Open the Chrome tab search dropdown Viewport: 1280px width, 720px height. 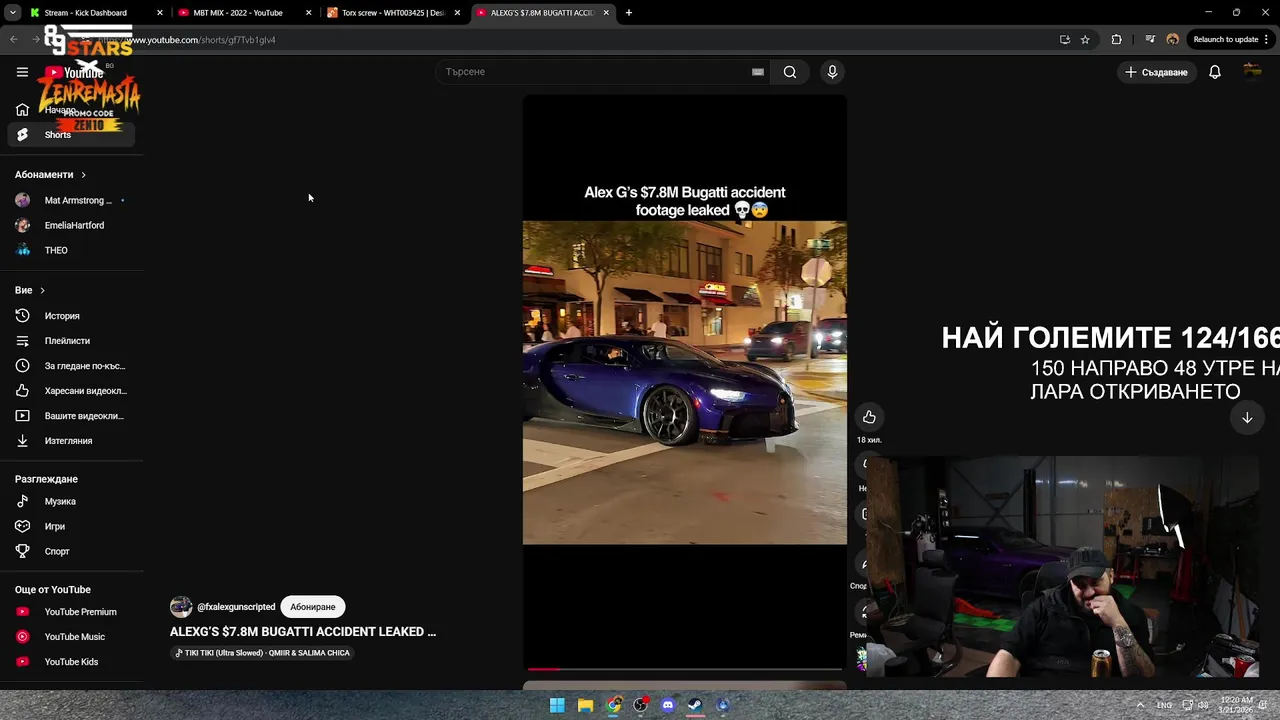click(x=13, y=13)
